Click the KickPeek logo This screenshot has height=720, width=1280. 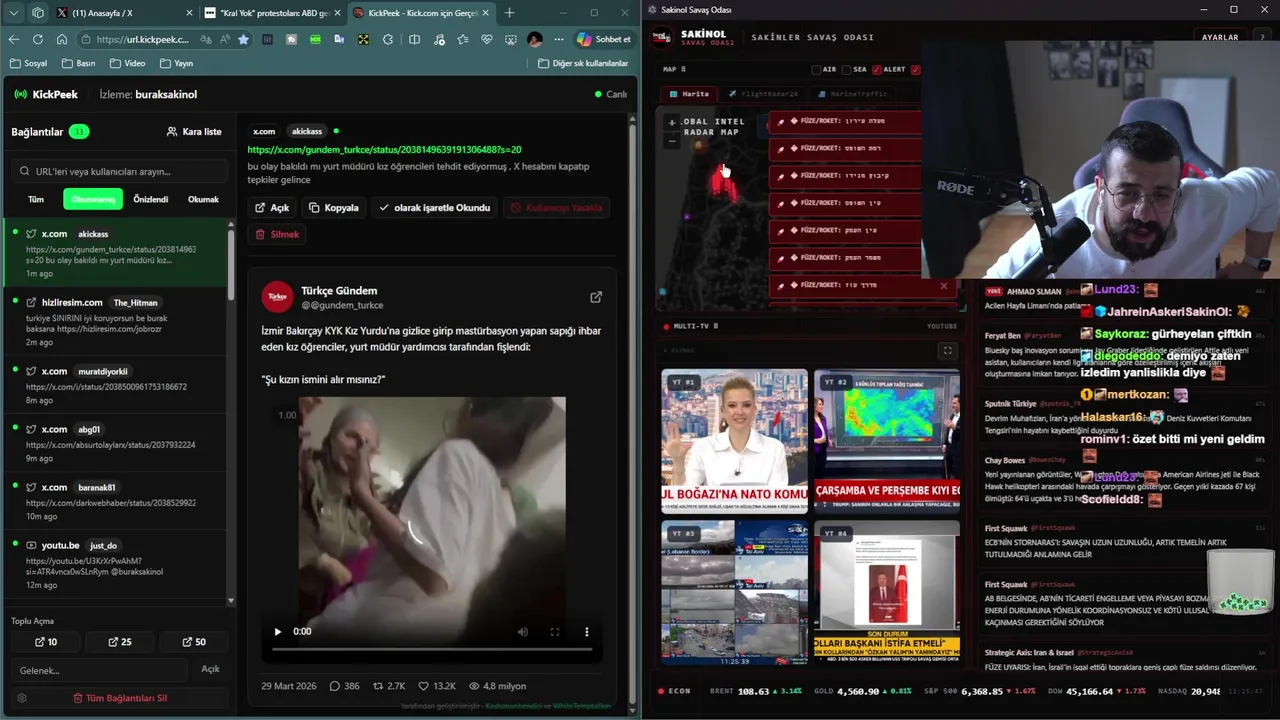pos(45,94)
